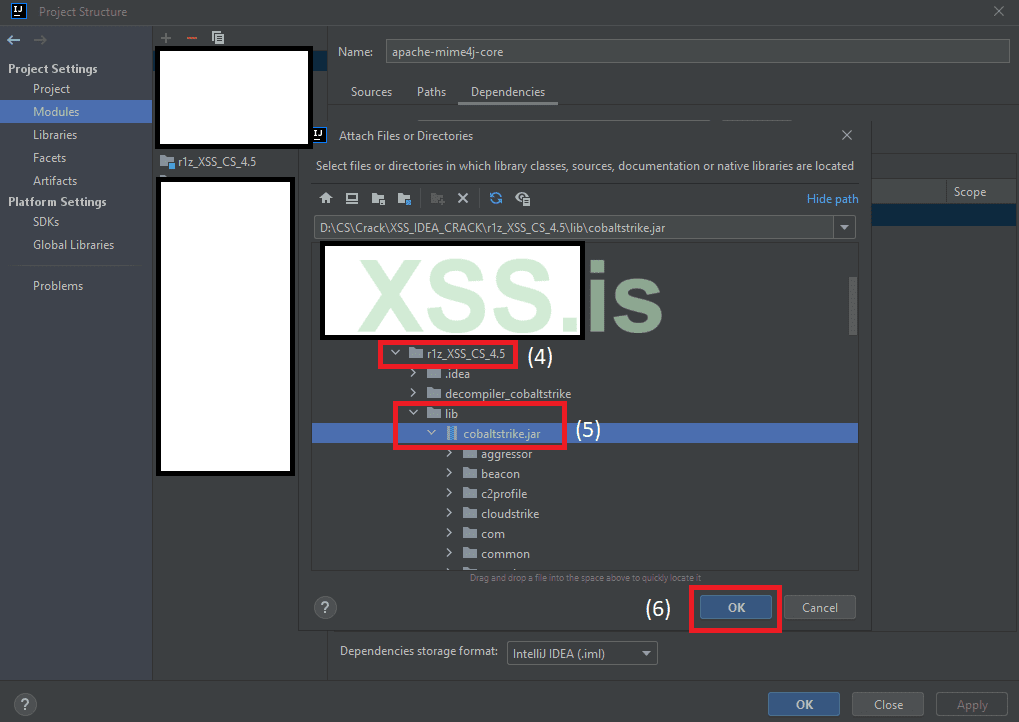Click the lib folder icon

point(433,413)
